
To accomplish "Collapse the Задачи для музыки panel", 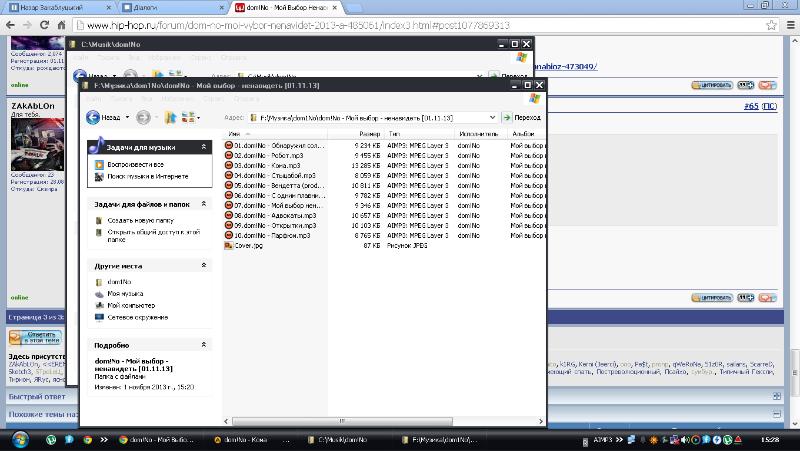I will pos(204,147).
